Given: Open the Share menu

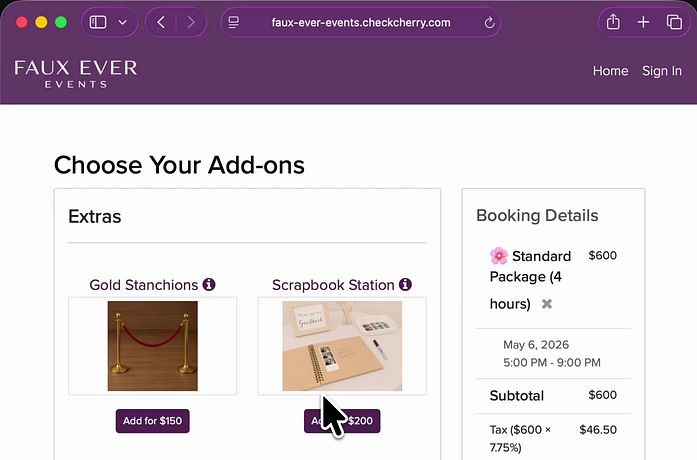Looking at the screenshot, I should 614,22.
